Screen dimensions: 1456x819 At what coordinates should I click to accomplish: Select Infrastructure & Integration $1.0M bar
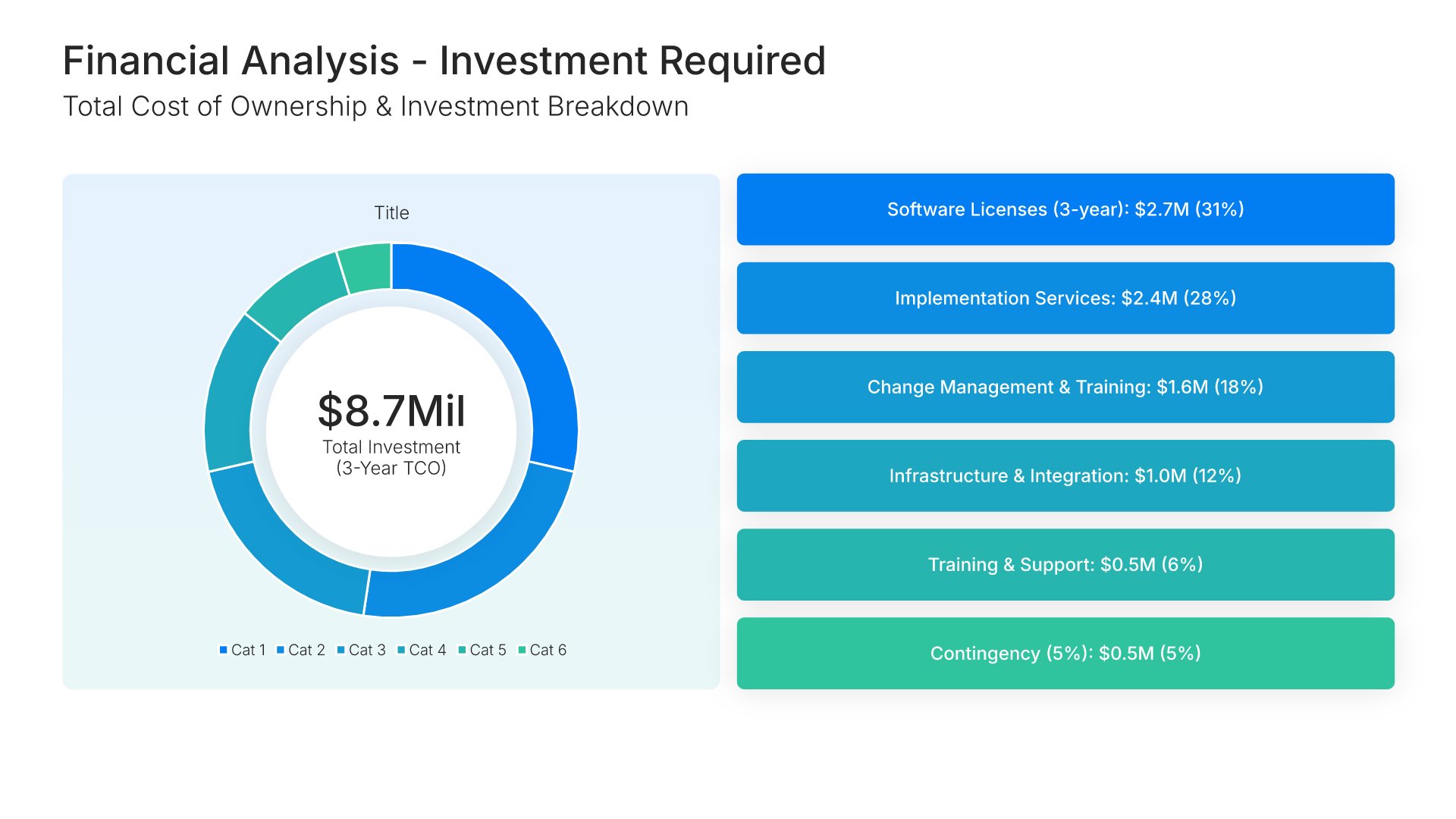[1065, 475]
